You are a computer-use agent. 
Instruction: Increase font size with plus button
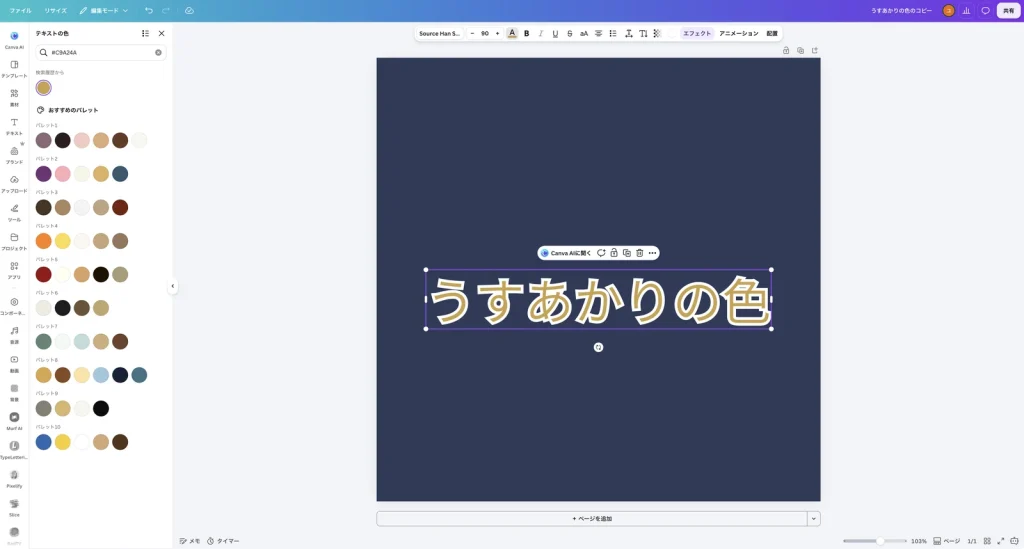(x=497, y=33)
